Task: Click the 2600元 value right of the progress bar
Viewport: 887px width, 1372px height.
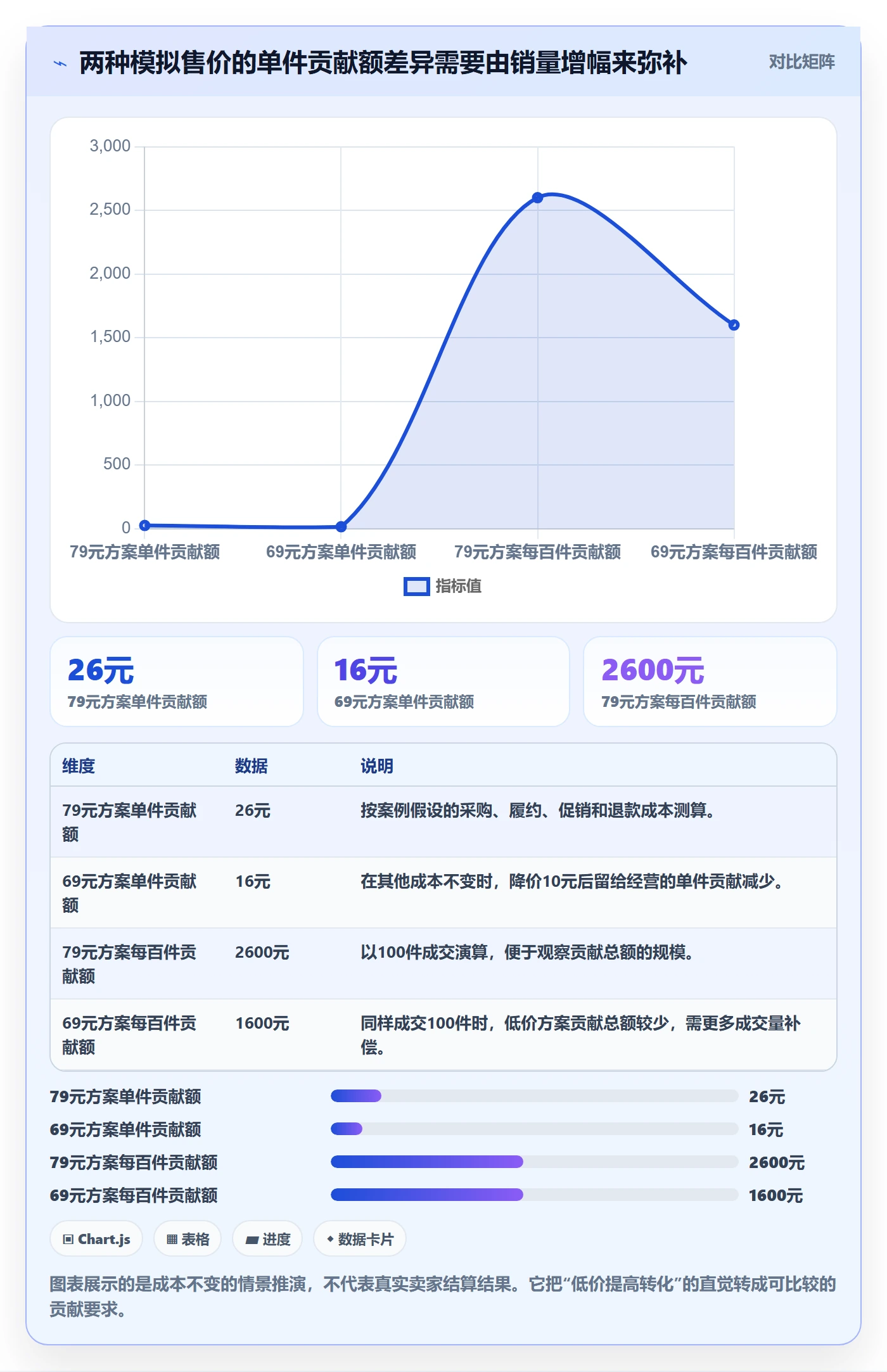Action: (x=777, y=1162)
